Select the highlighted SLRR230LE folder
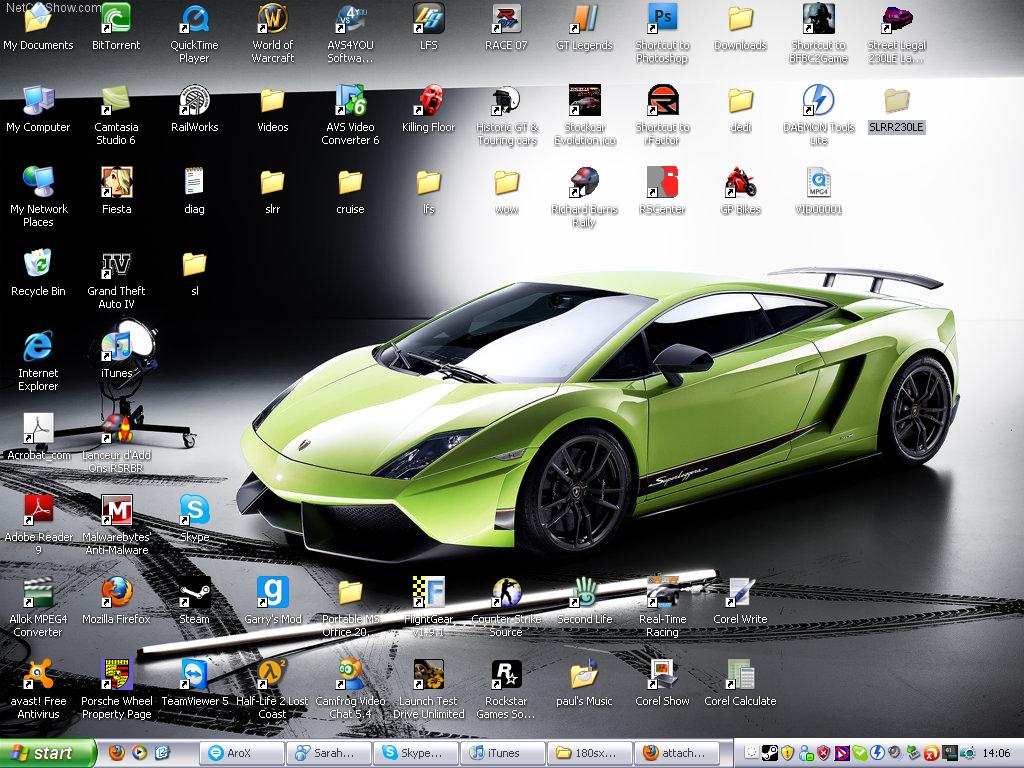Image resolution: width=1024 pixels, height=768 pixels. (897, 101)
